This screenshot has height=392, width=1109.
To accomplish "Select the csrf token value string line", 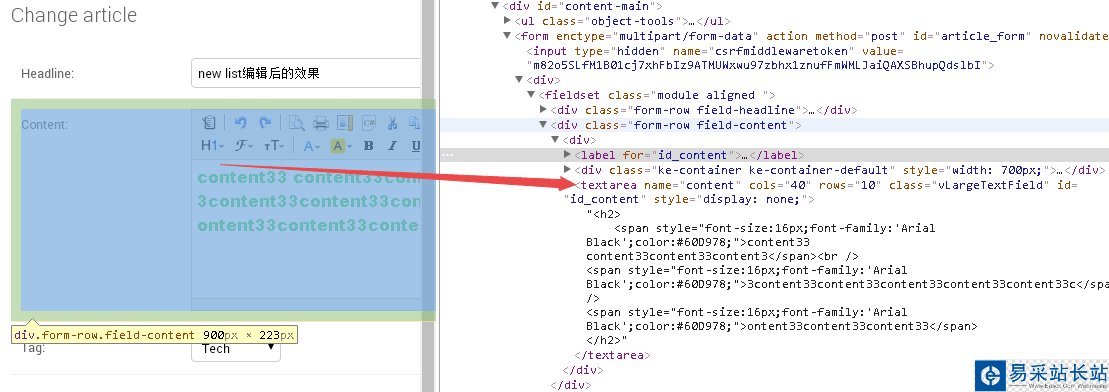I will click(760, 65).
